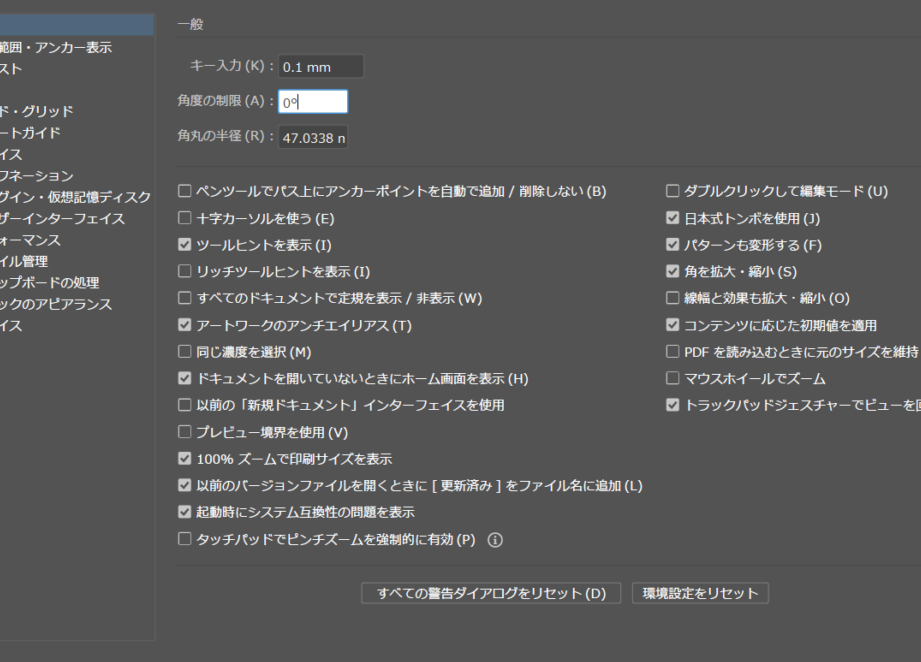Check 同じ濃度を選択 (M) option
Screen dimensions: 921x662
(184, 351)
